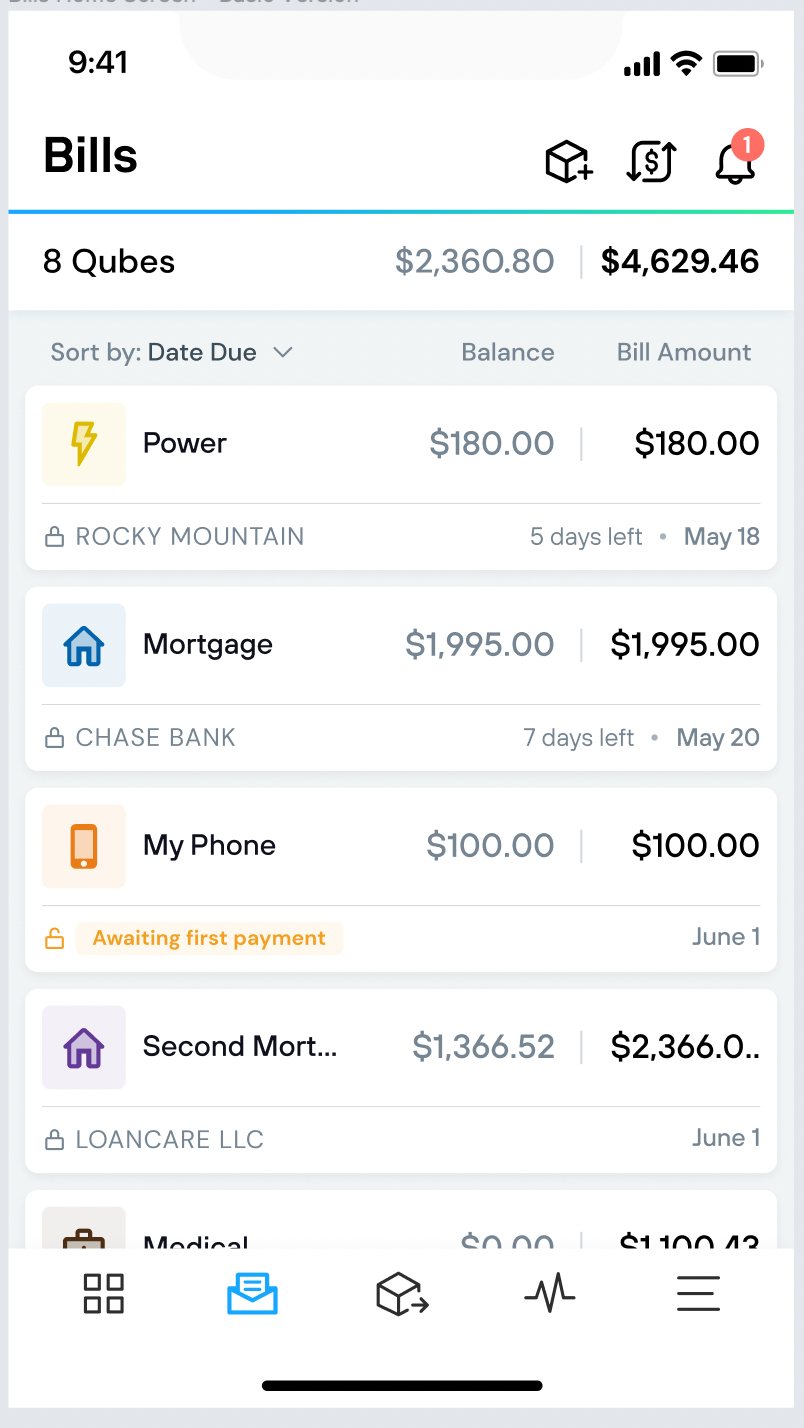This screenshot has height=1428, width=804.
Task: Open the Sort by: Date Due selector
Action: click(x=172, y=352)
